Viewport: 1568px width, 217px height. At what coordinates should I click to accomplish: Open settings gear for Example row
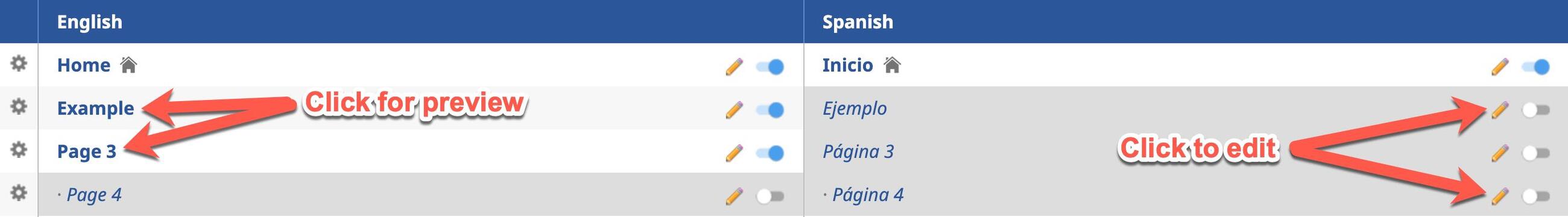pos(19,106)
